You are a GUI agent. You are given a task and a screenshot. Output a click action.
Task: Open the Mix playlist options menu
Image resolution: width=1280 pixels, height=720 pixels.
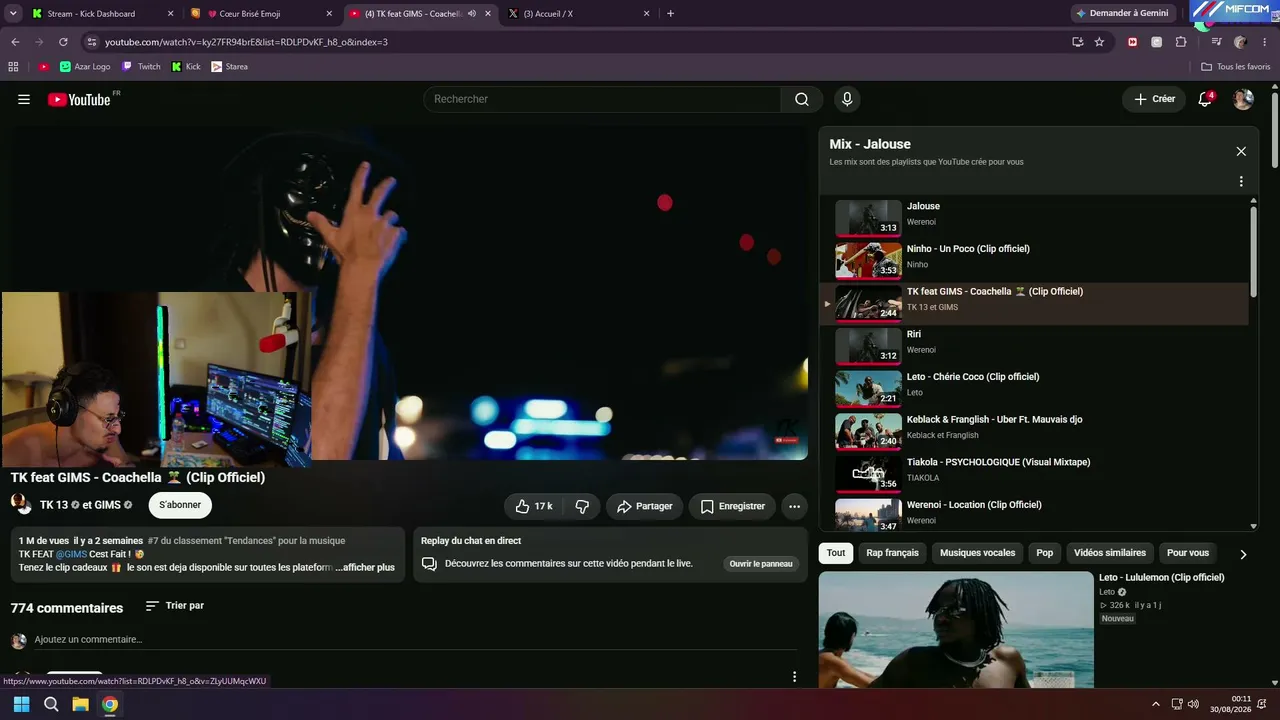click(x=1241, y=182)
